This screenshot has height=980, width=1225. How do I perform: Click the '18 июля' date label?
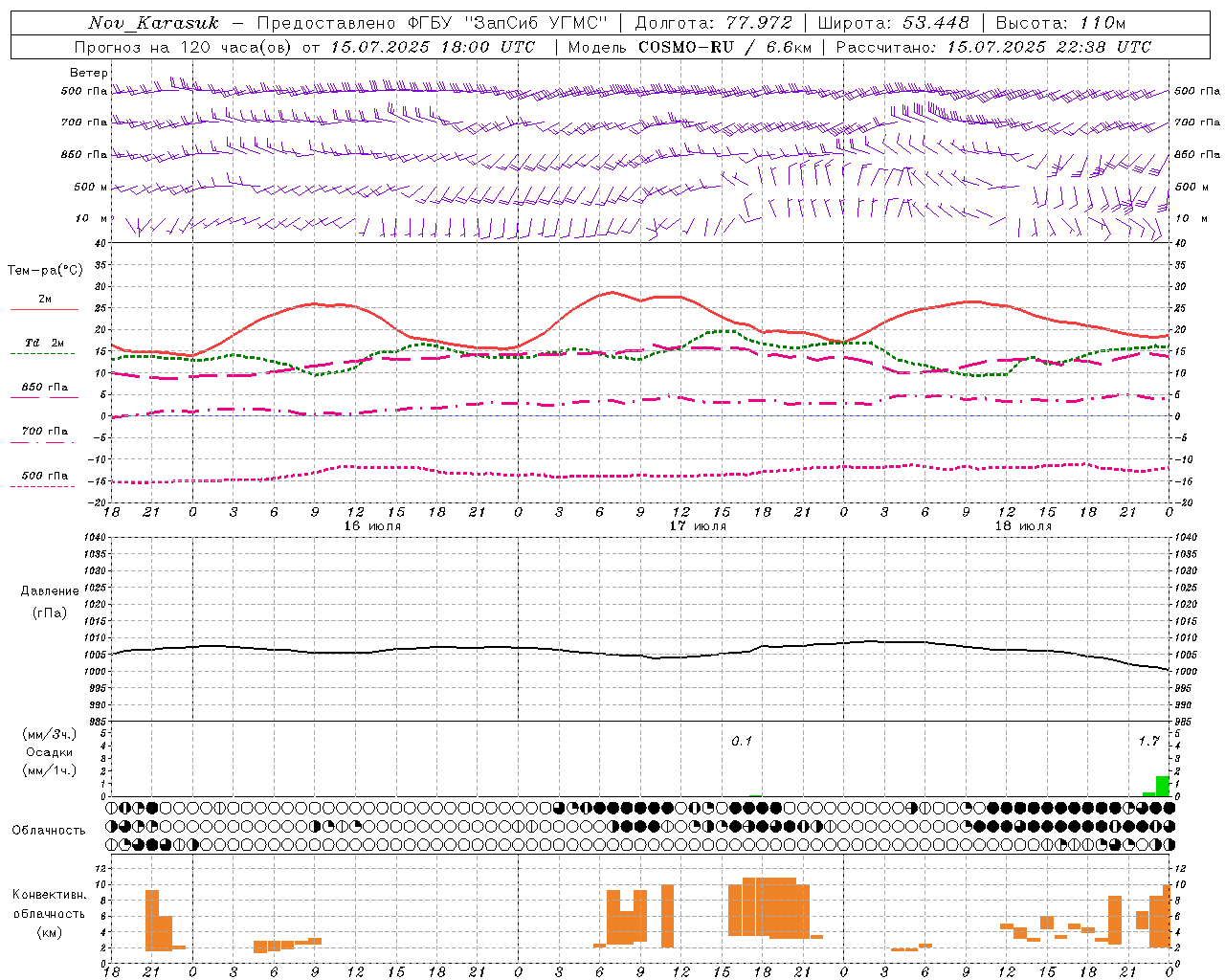[1023, 525]
